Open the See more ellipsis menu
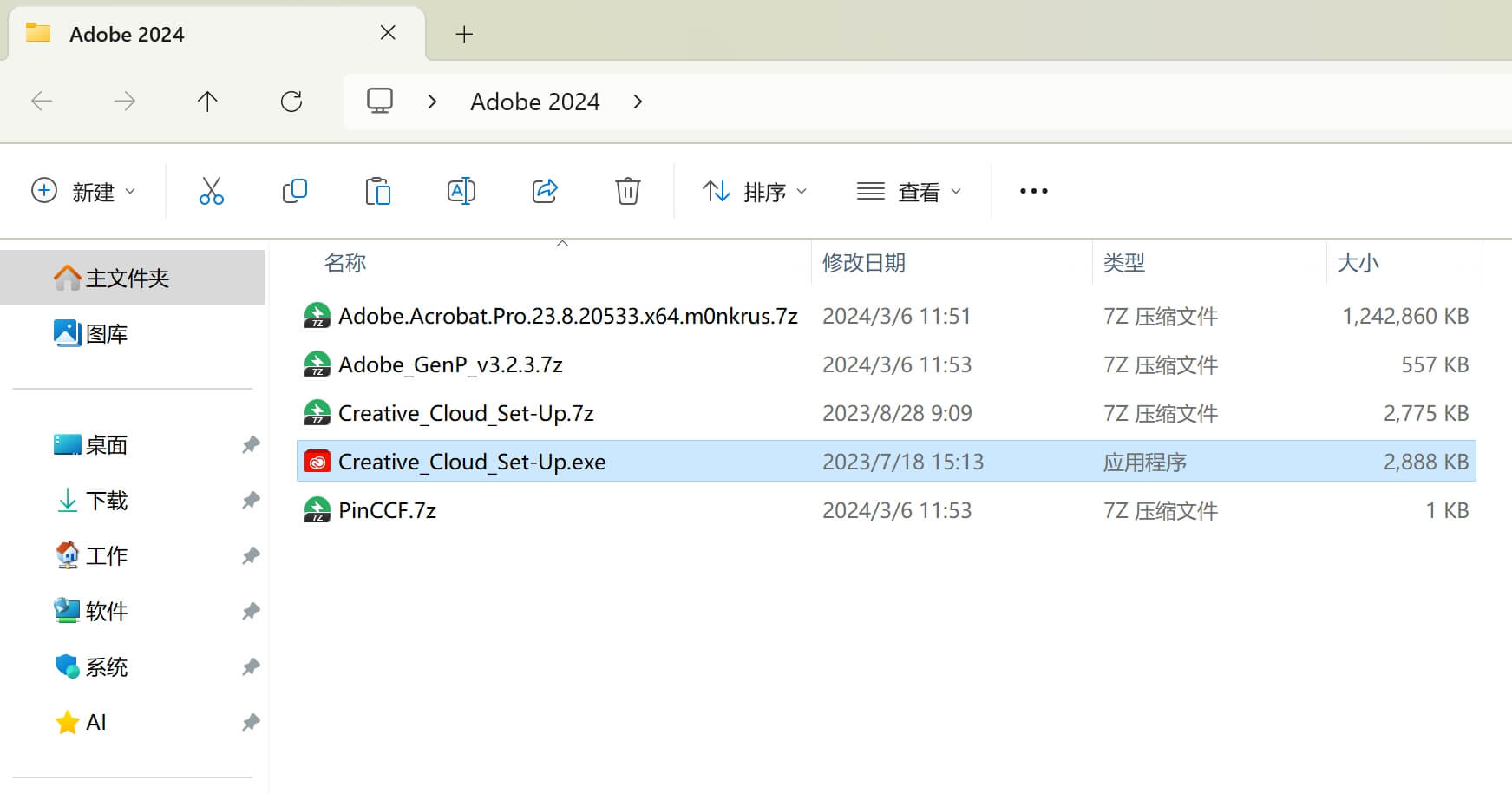Screen dimensions: 1512x794 click(1034, 191)
